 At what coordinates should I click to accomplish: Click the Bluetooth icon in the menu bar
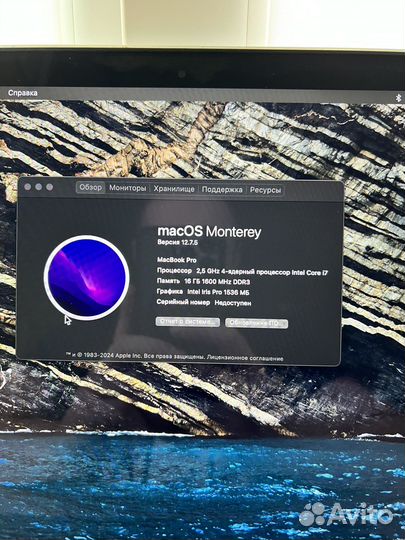(x=399, y=98)
